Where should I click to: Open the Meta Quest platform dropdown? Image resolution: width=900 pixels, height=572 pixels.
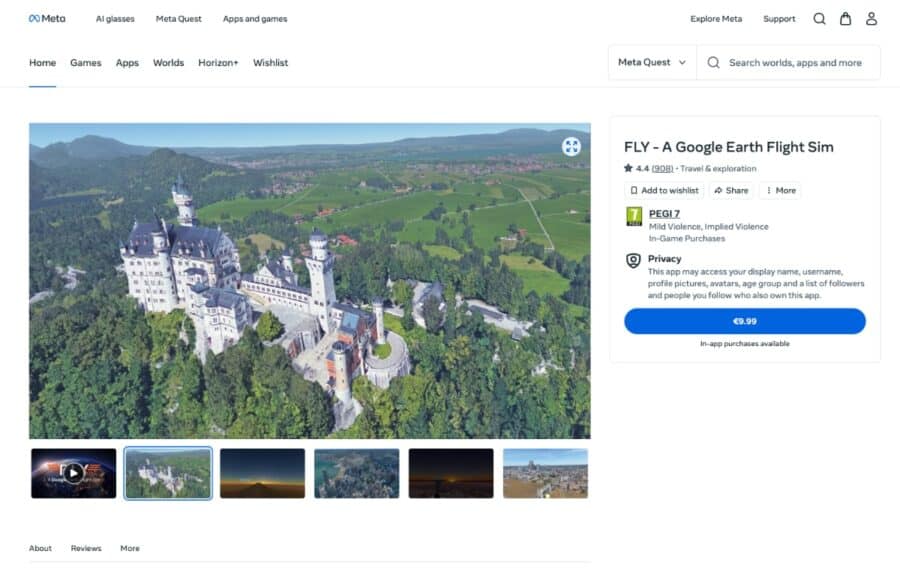pyautogui.click(x=652, y=62)
